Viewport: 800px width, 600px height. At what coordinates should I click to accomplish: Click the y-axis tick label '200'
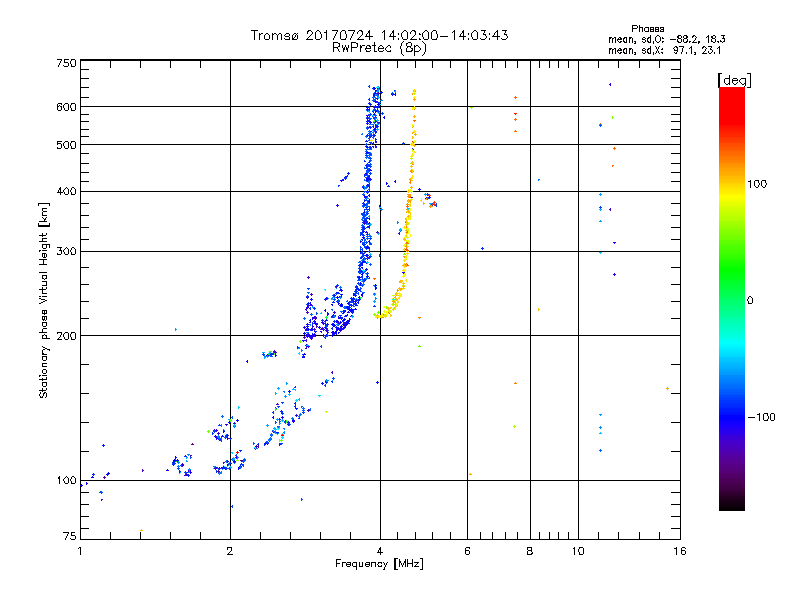pyautogui.click(x=66, y=336)
